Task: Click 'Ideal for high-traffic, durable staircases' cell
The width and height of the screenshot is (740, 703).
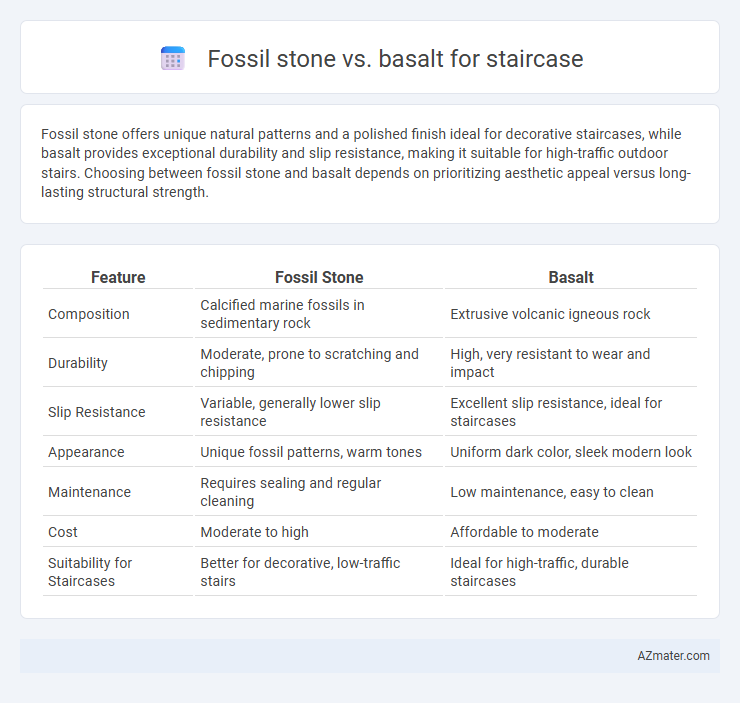Action: click(x=571, y=572)
